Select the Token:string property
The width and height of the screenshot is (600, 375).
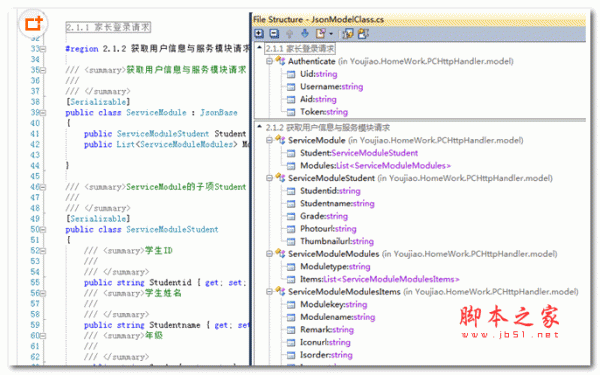tap(324, 112)
